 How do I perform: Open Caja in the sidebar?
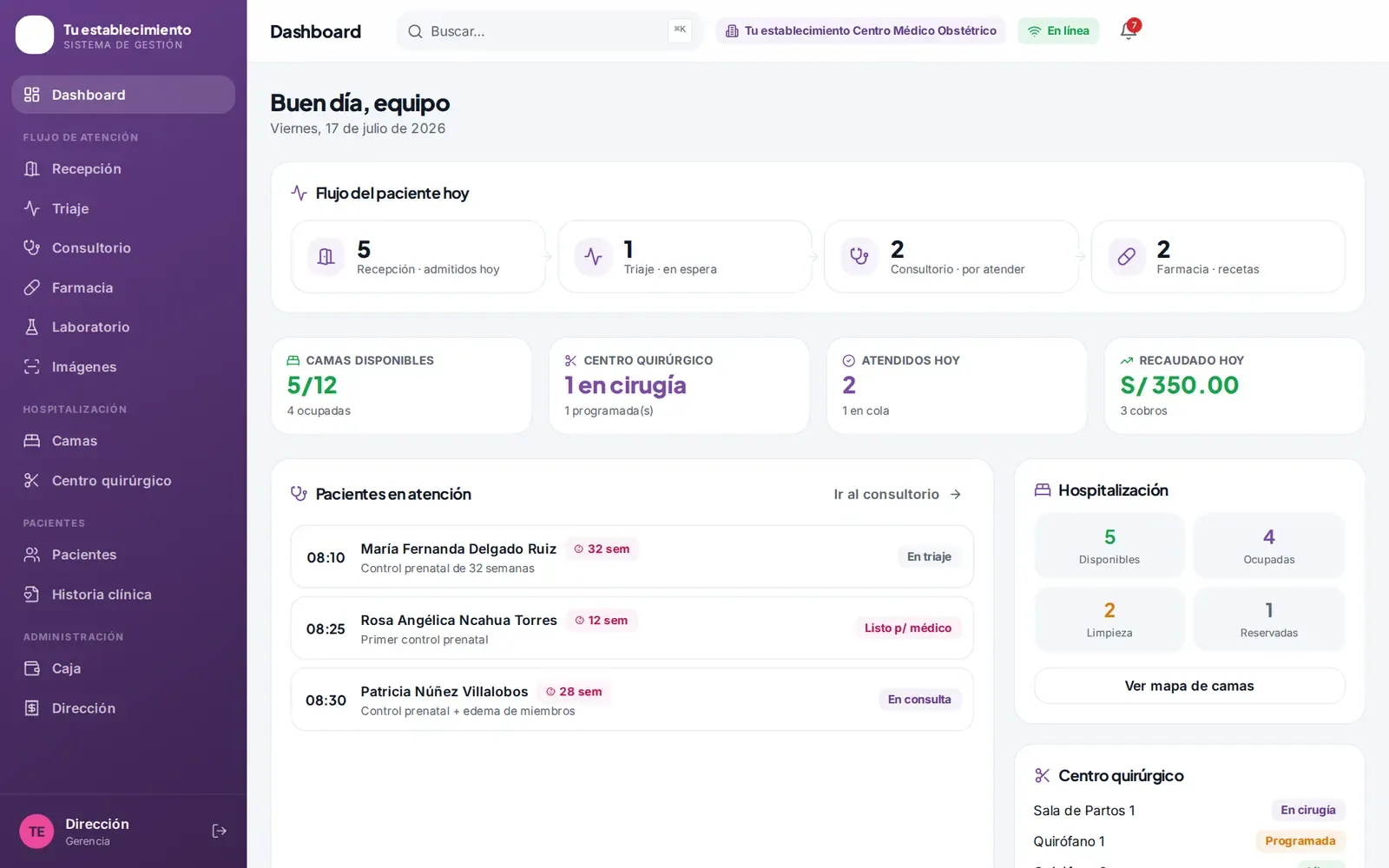coord(123,668)
